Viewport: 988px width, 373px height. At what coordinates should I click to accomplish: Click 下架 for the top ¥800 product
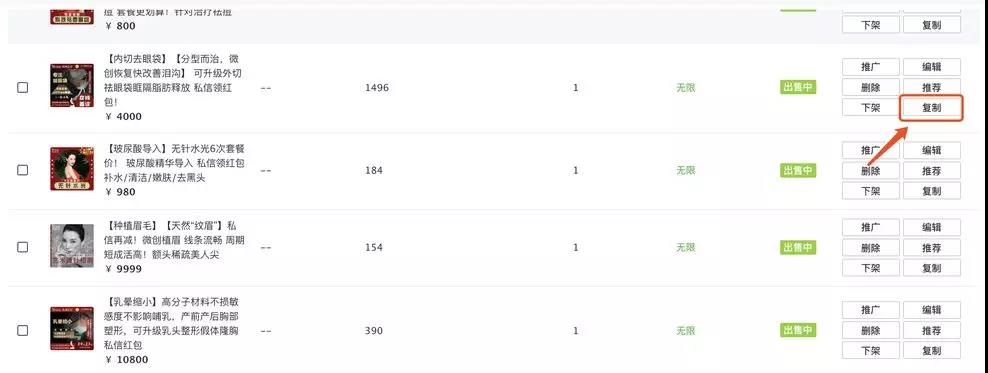coord(870,25)
